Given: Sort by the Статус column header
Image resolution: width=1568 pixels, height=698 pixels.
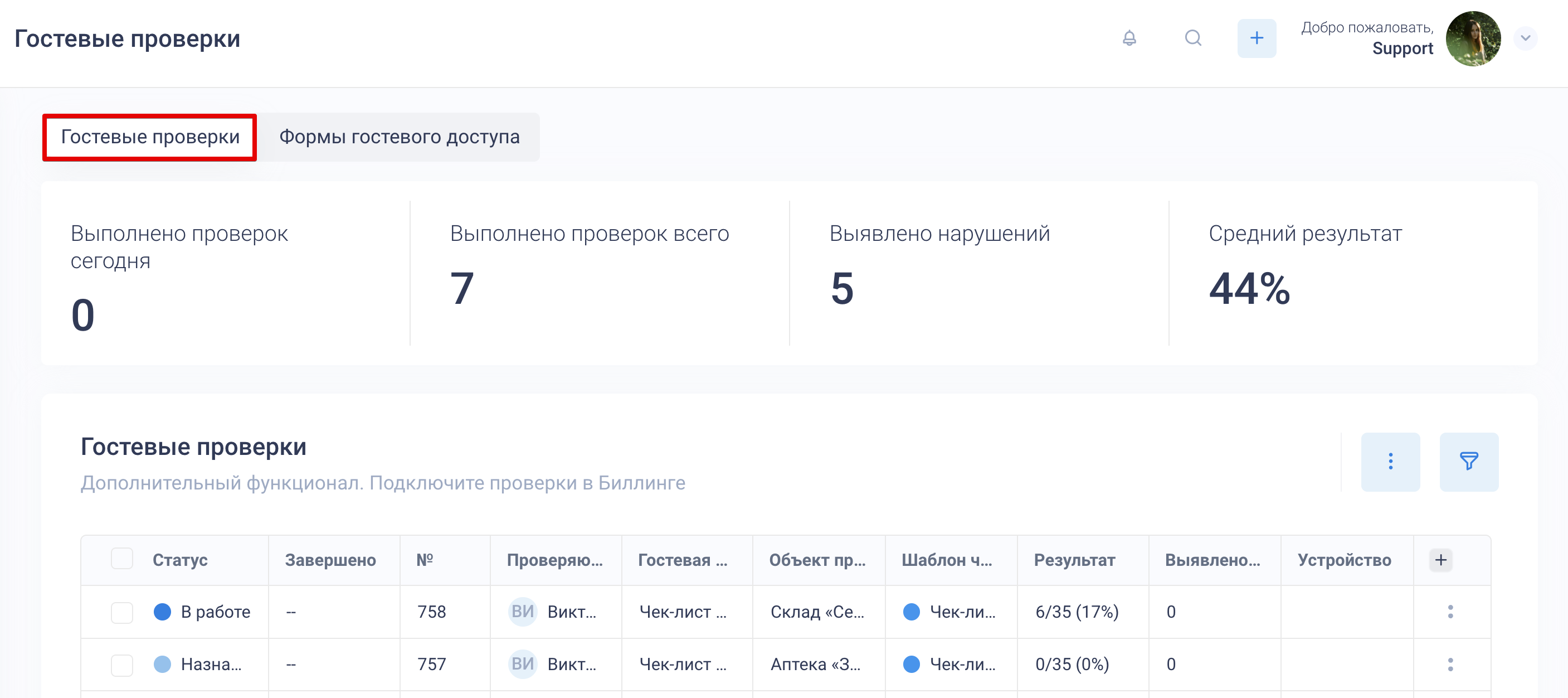Looking at the screenshot, I should (179, 560).
